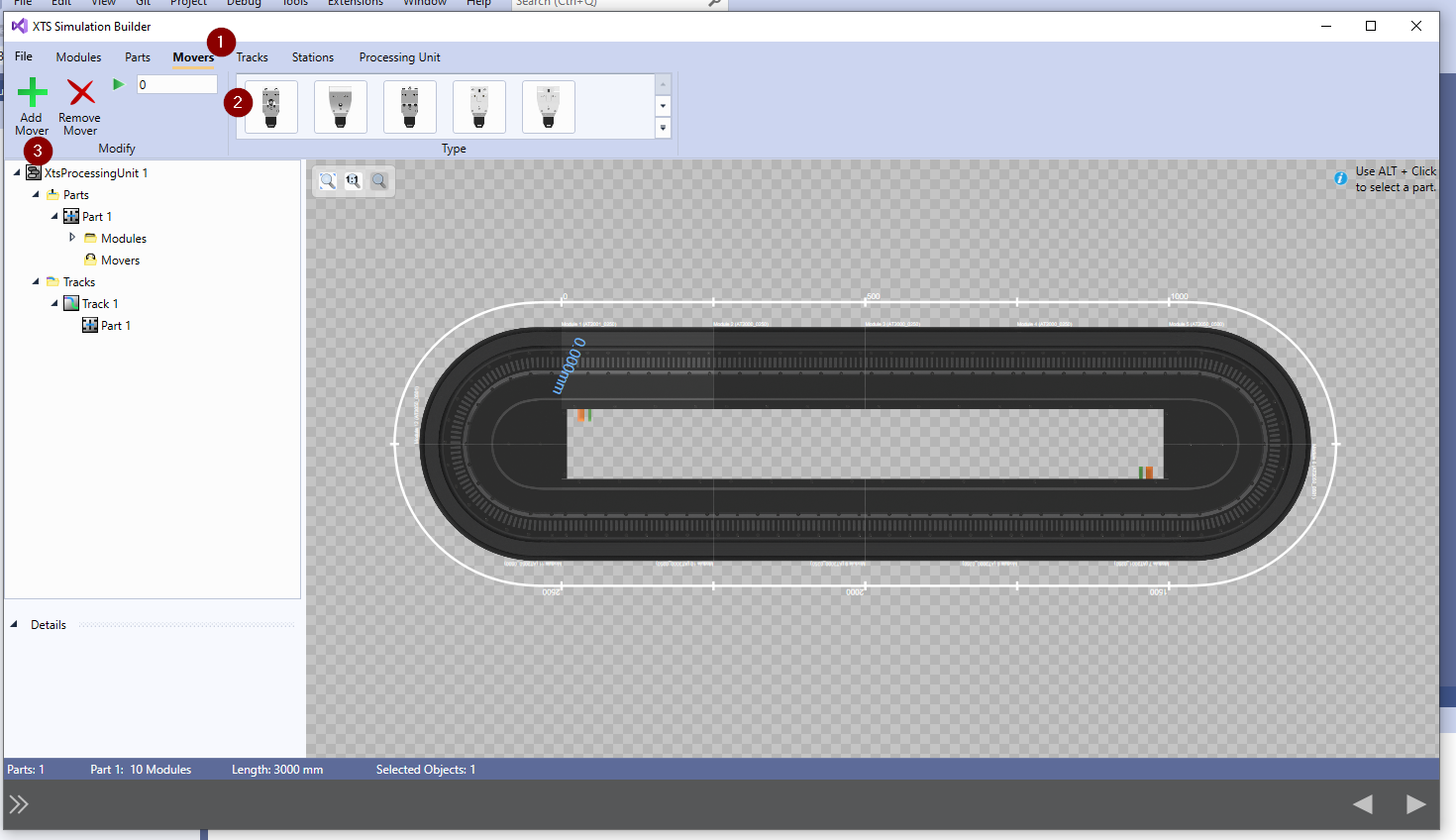Click 'Part 1: 10 Modules' status entry

pos(141,770)
